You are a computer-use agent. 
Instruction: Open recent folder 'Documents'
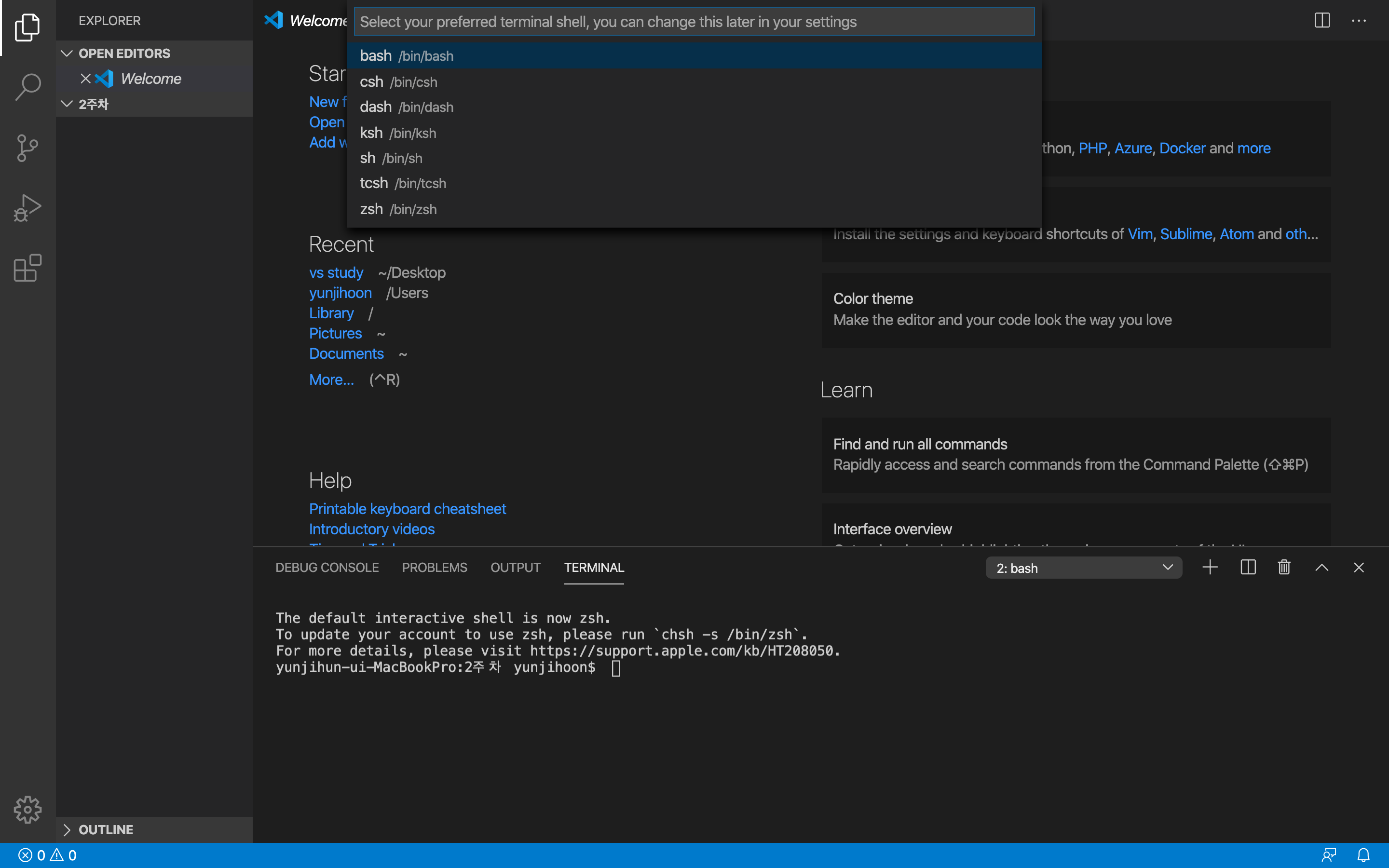pyautogui.click(x=346, y=353)
